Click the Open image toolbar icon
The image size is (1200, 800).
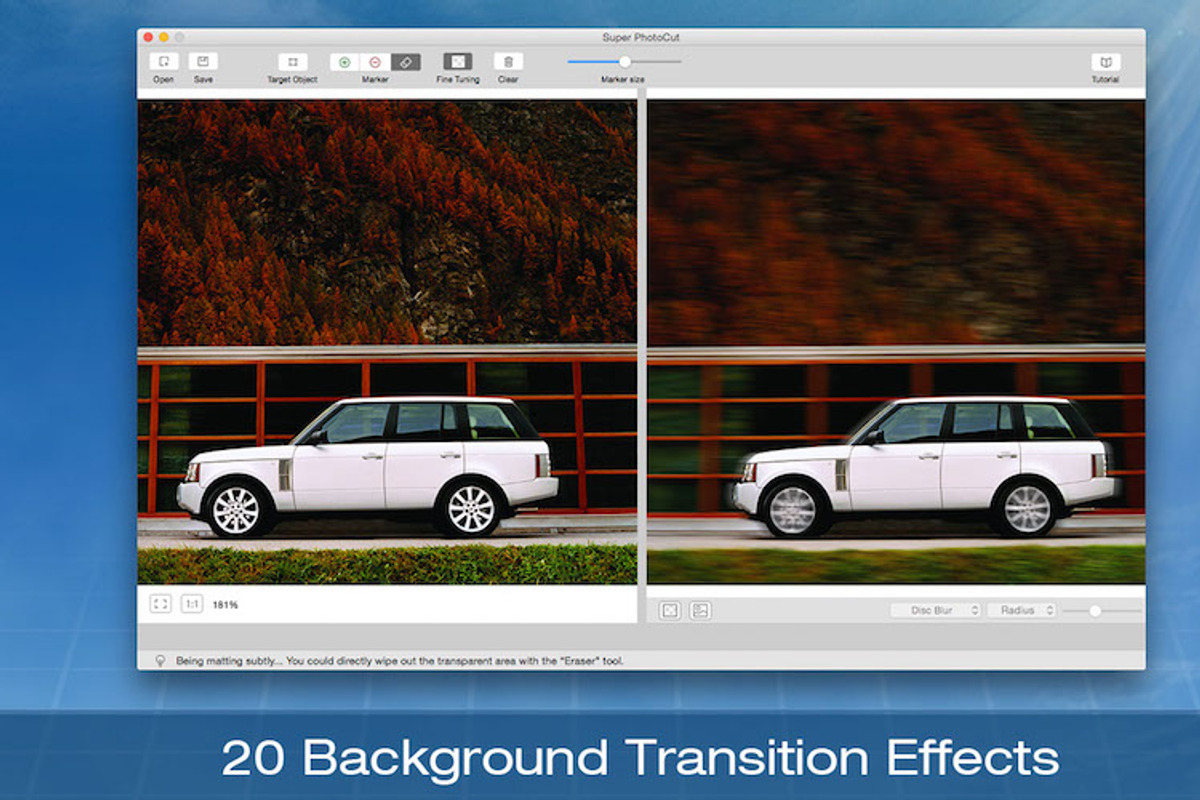click(164, 62)
